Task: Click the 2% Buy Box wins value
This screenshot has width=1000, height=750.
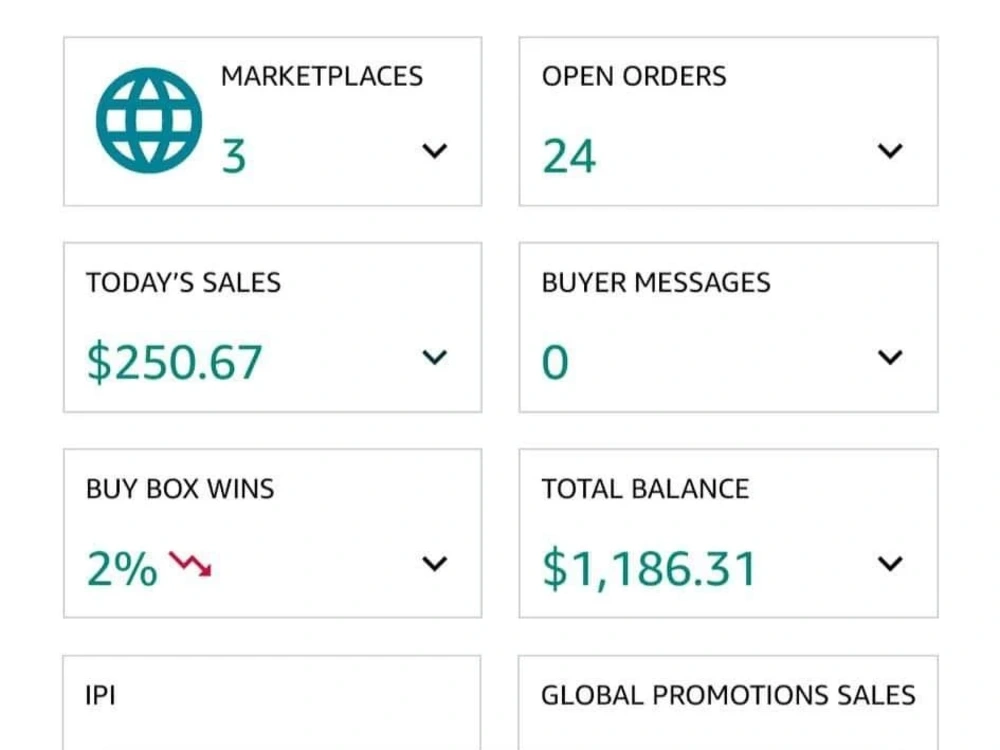Action: point(122,568)
